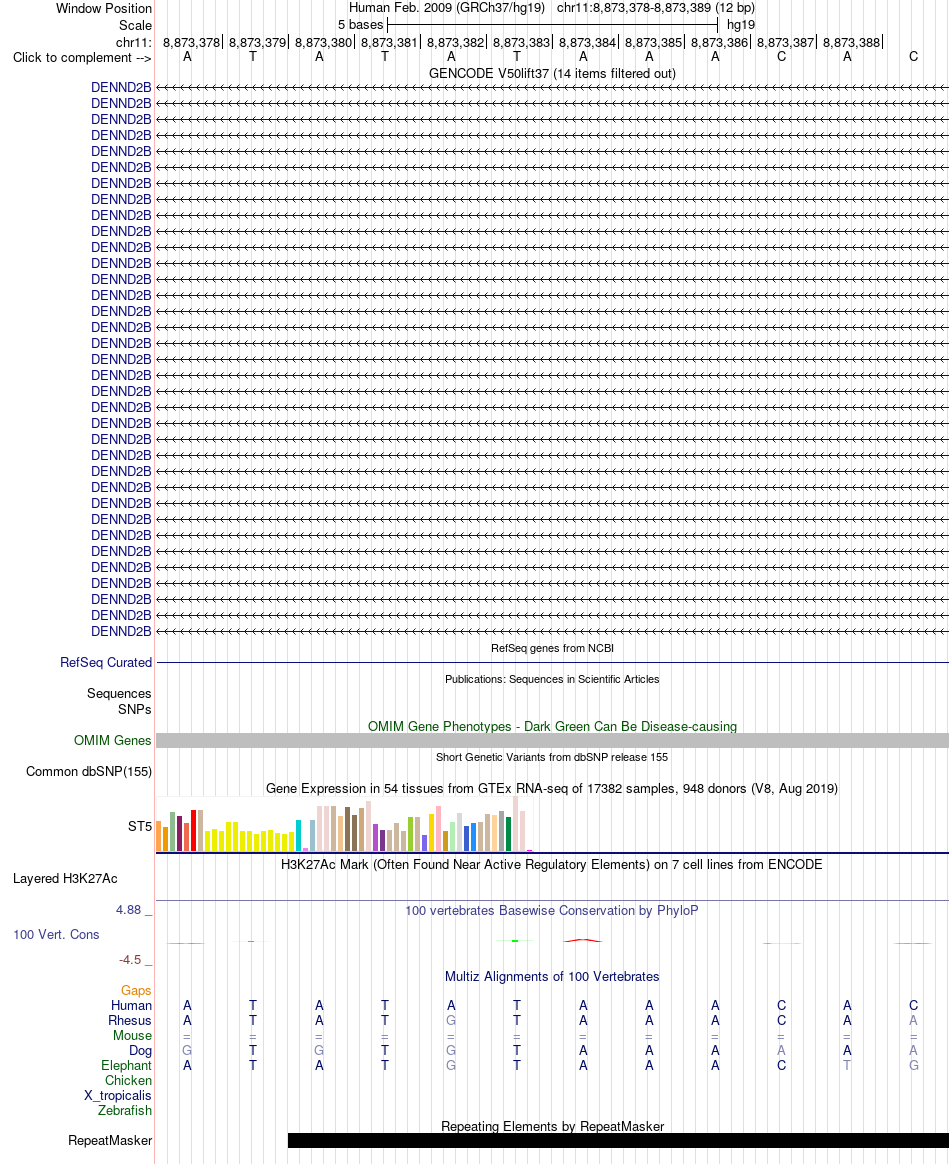Open the RefSeq Curated track label

click(106, 662)
